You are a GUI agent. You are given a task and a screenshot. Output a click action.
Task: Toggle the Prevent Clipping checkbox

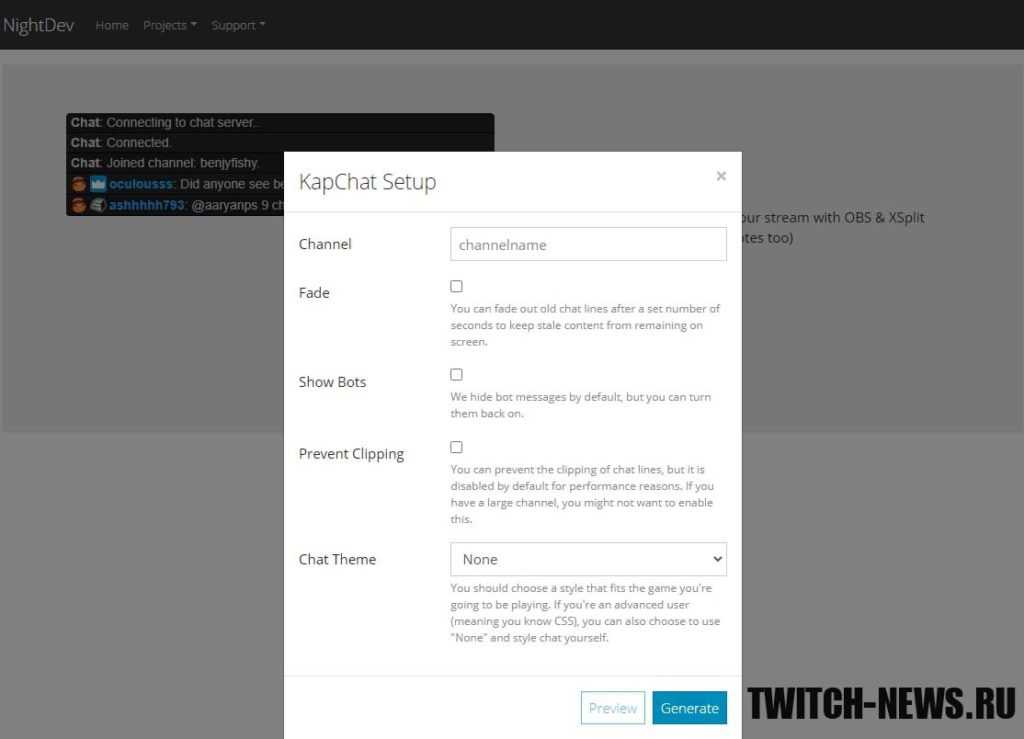(456, 447)
